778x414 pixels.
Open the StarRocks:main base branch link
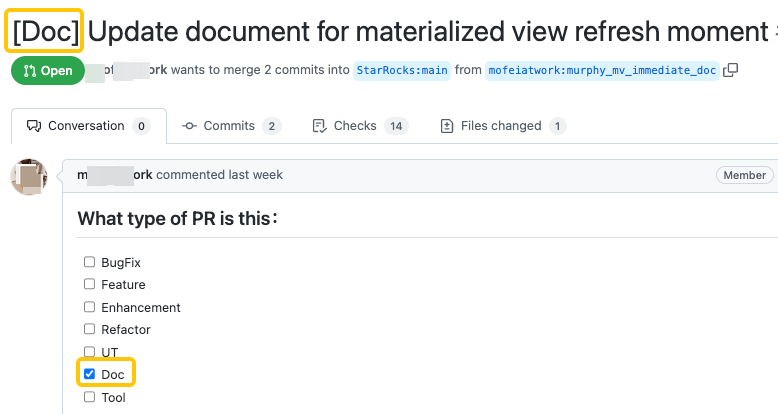(401, 71)
